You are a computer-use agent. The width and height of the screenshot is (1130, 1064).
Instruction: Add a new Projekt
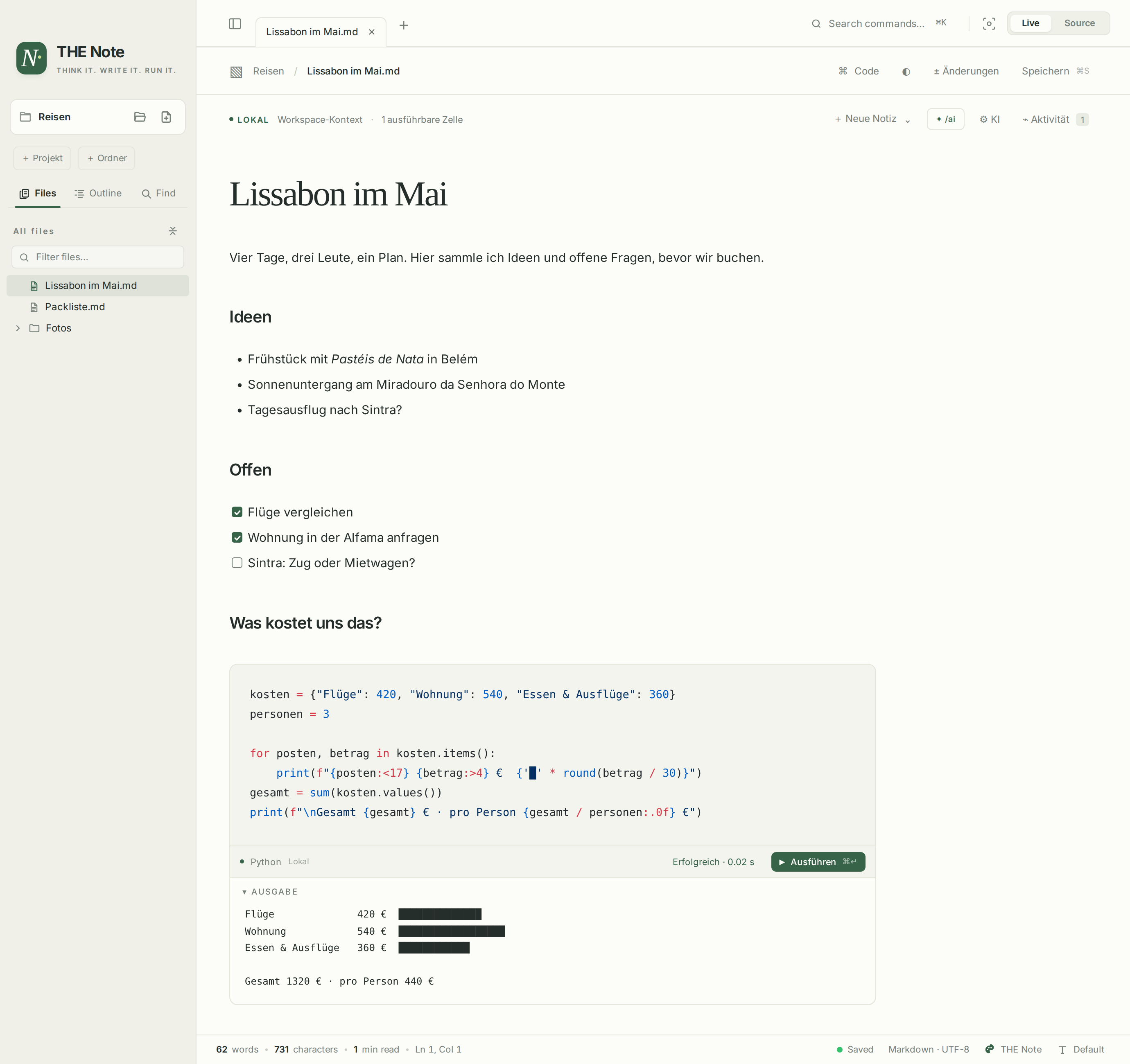click(x=43, y=158)
